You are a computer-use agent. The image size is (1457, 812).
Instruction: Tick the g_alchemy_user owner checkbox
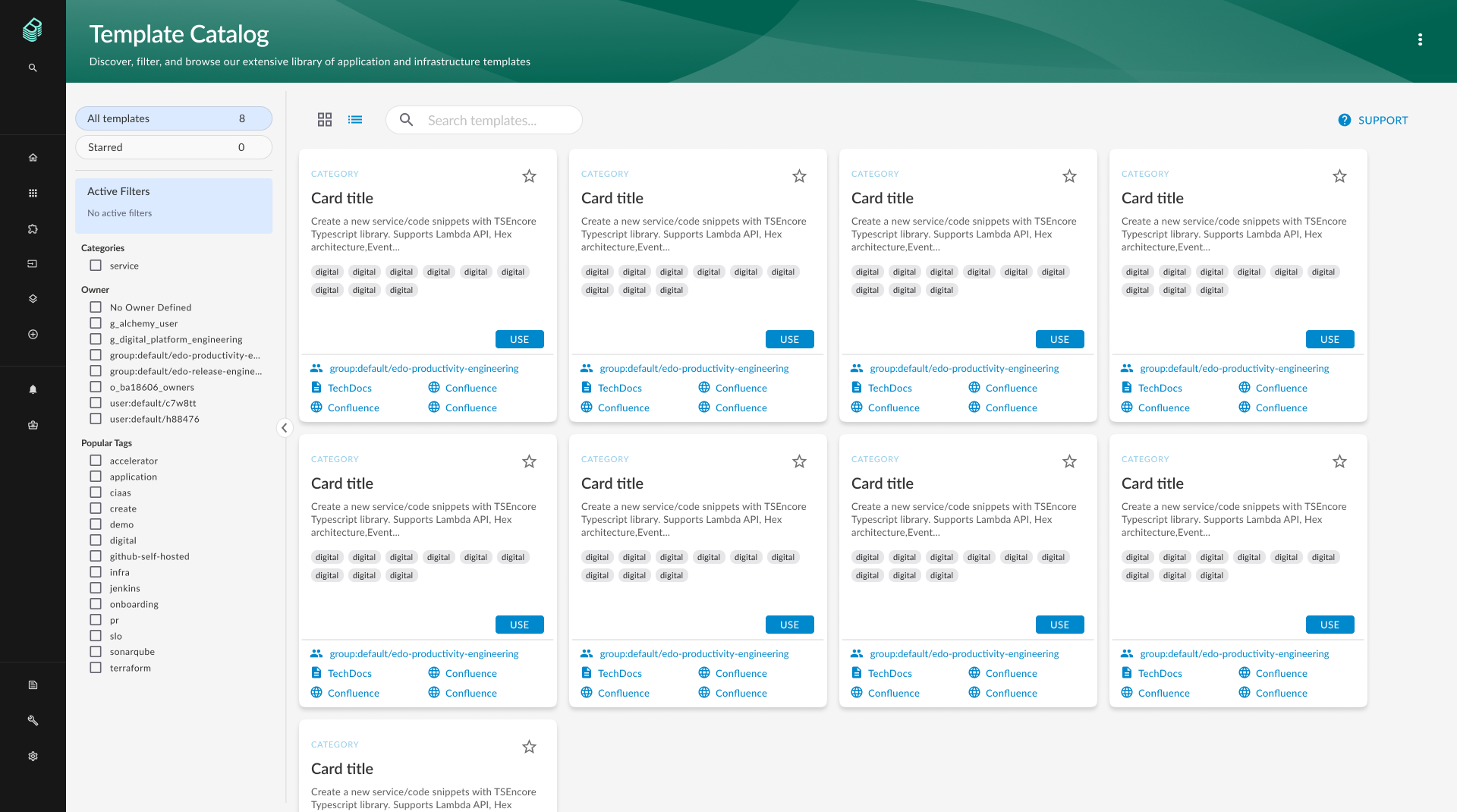click(96, 323)
